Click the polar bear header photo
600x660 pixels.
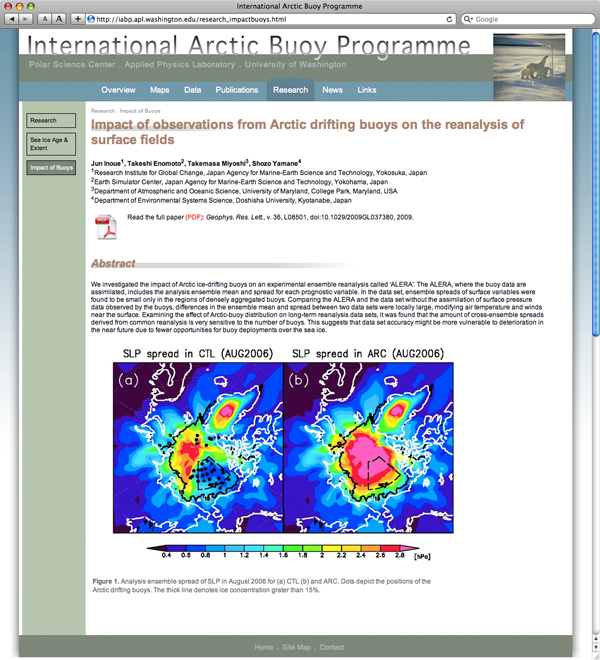point(529,67)
